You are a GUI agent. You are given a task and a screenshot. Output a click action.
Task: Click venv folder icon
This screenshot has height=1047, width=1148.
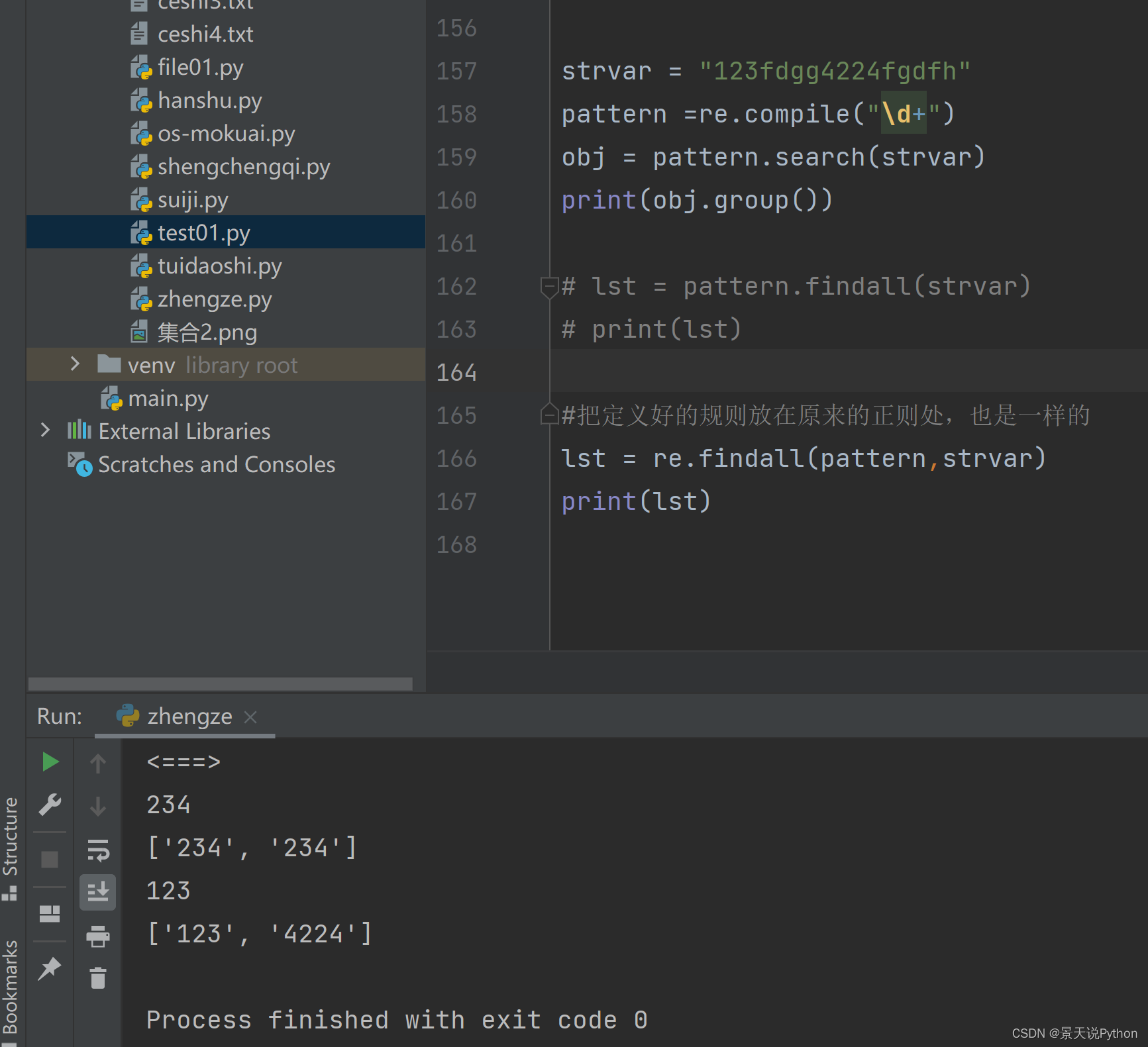tap(109, 364)
